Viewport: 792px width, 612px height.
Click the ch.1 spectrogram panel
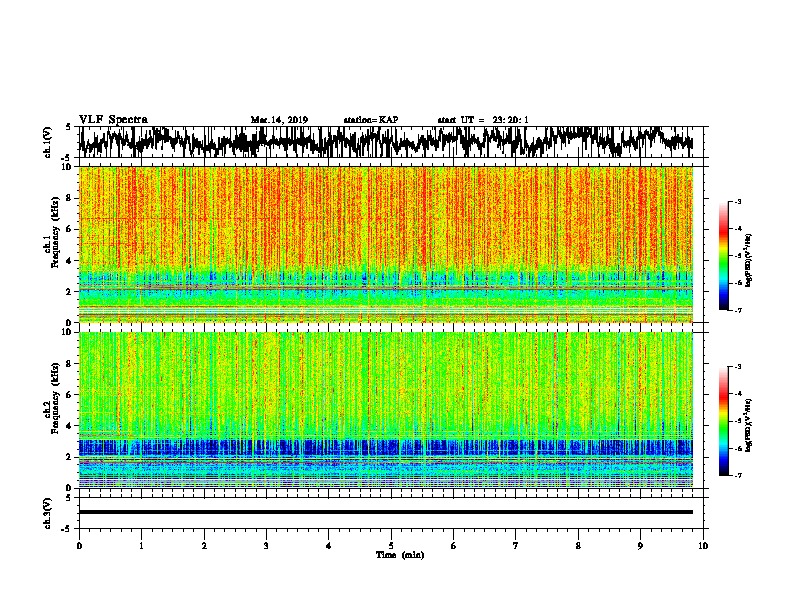386,244
